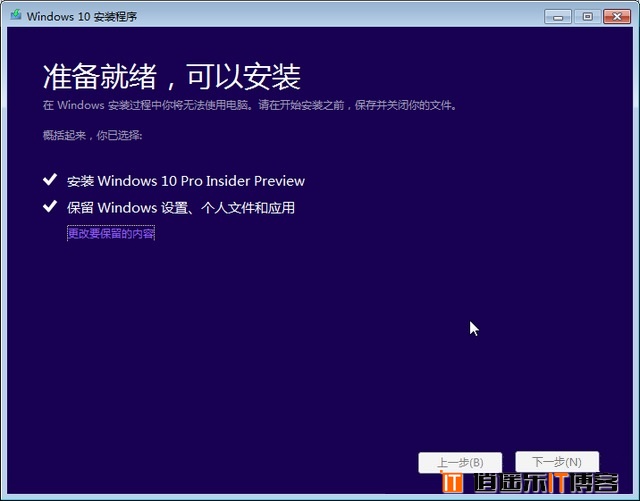Minimize the Windows 10 安装程序 window
The height and width of the screenshot is (501, 640).
pos(558,17)
